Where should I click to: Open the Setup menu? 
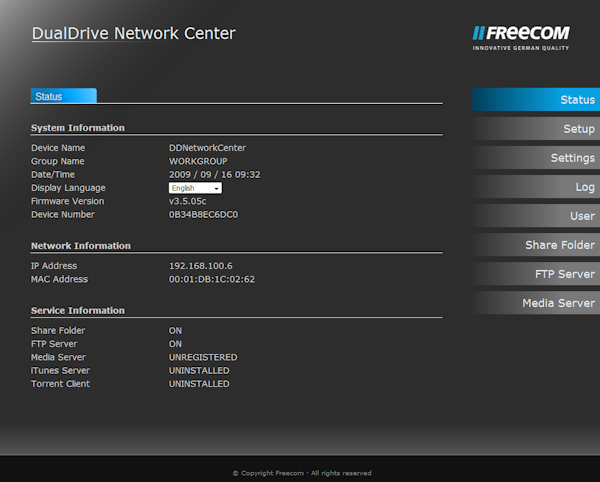click(x=535, y=129)
